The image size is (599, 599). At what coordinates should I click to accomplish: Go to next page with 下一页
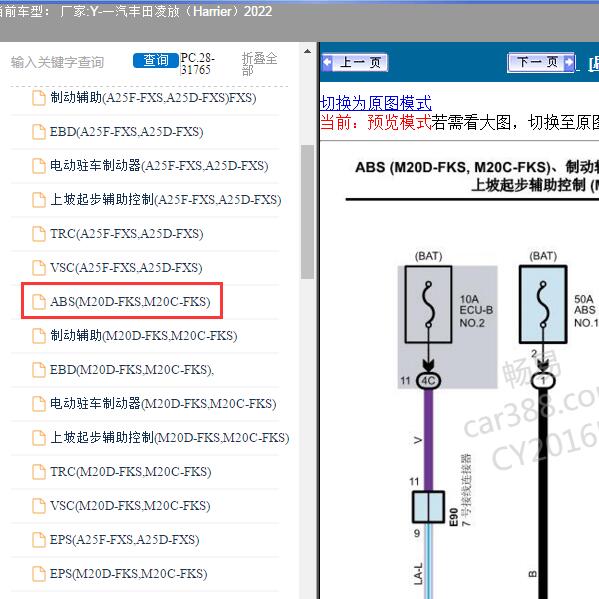click(541, 62)
